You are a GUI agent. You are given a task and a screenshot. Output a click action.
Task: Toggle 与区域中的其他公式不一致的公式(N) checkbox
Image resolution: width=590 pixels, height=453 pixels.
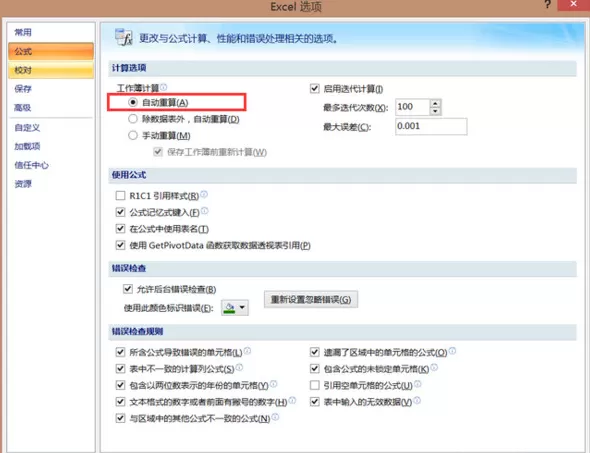tap(120, 418)
